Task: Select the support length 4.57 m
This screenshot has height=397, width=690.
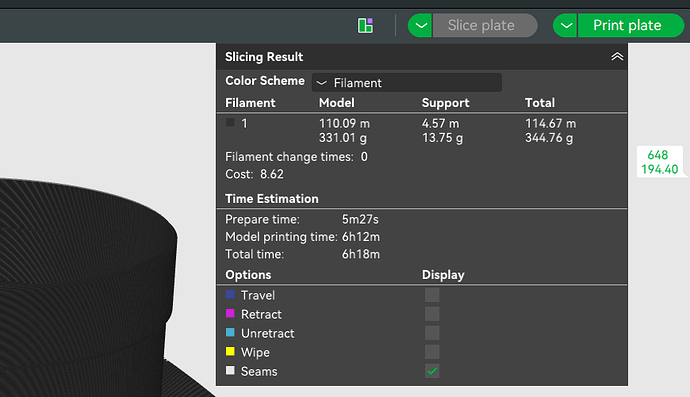Action: tap(440, 123)
